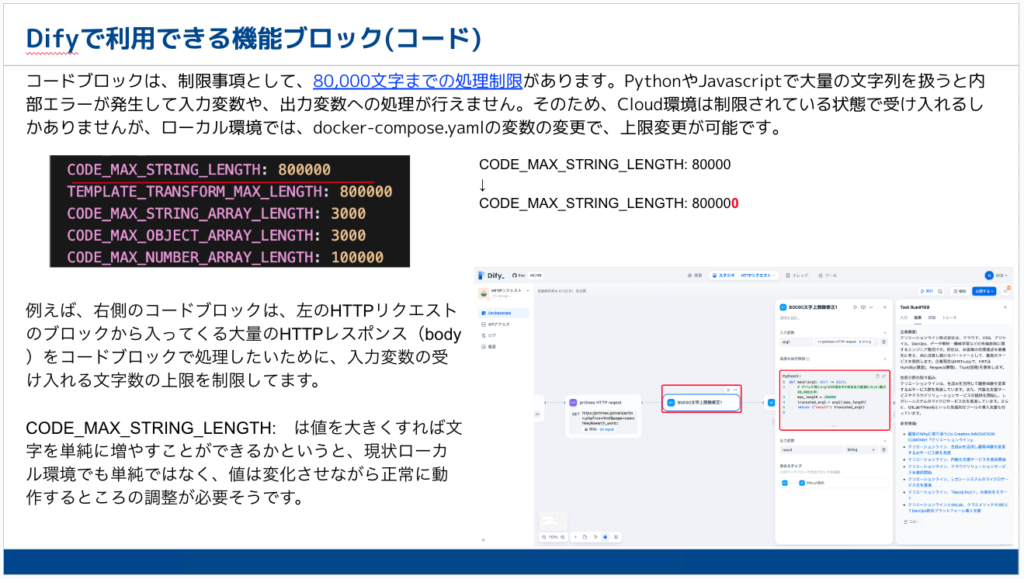Screen dimensions: 1024x579
Task: Open the ナレッジ navigation tab
Action: pos(797,275)
